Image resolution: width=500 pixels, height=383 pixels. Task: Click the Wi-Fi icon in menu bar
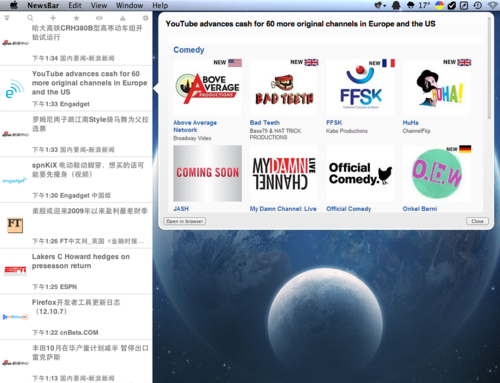[493, 5]
